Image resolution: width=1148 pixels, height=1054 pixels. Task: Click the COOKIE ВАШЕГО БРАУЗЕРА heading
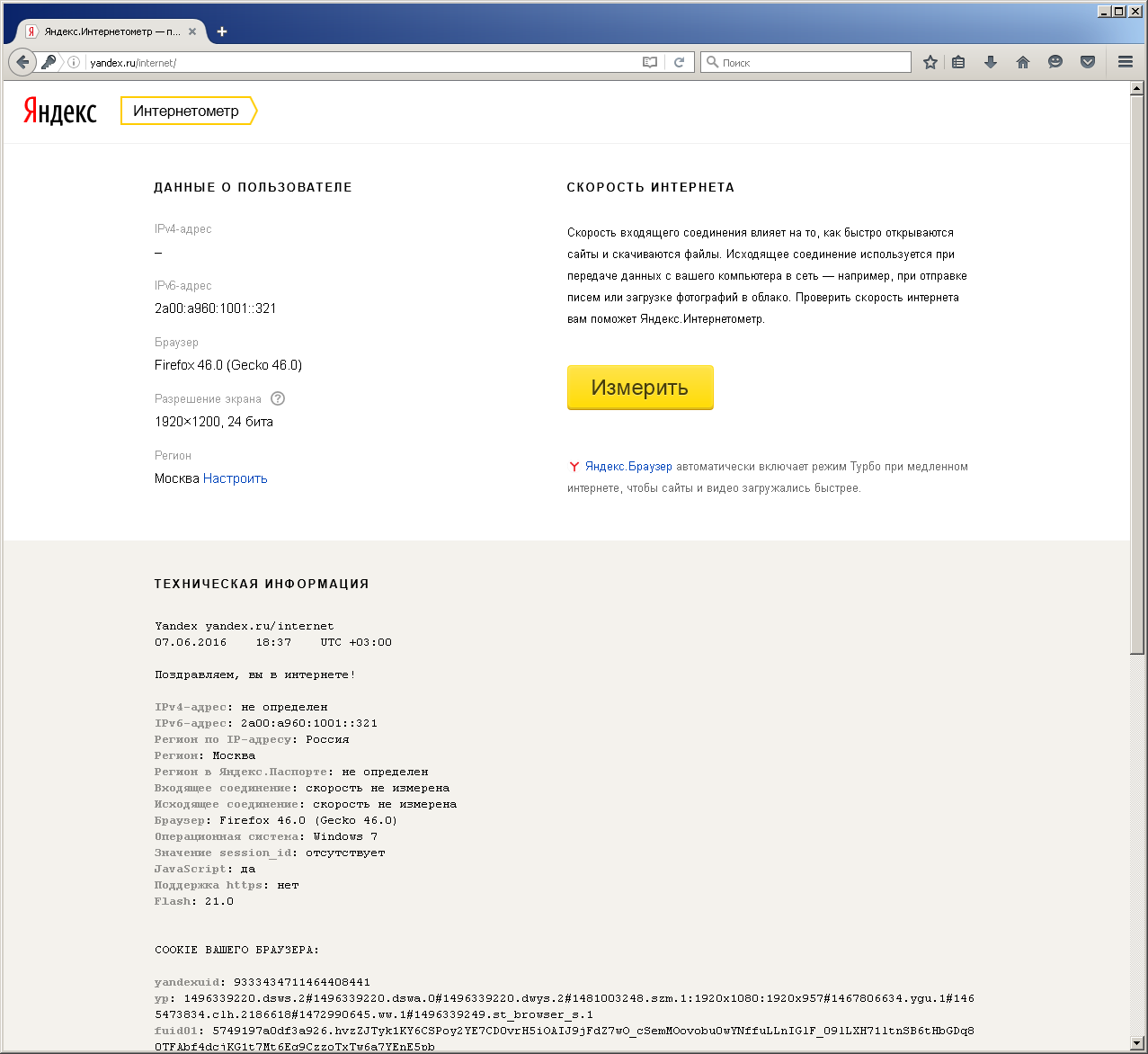[x=237, y=950]
